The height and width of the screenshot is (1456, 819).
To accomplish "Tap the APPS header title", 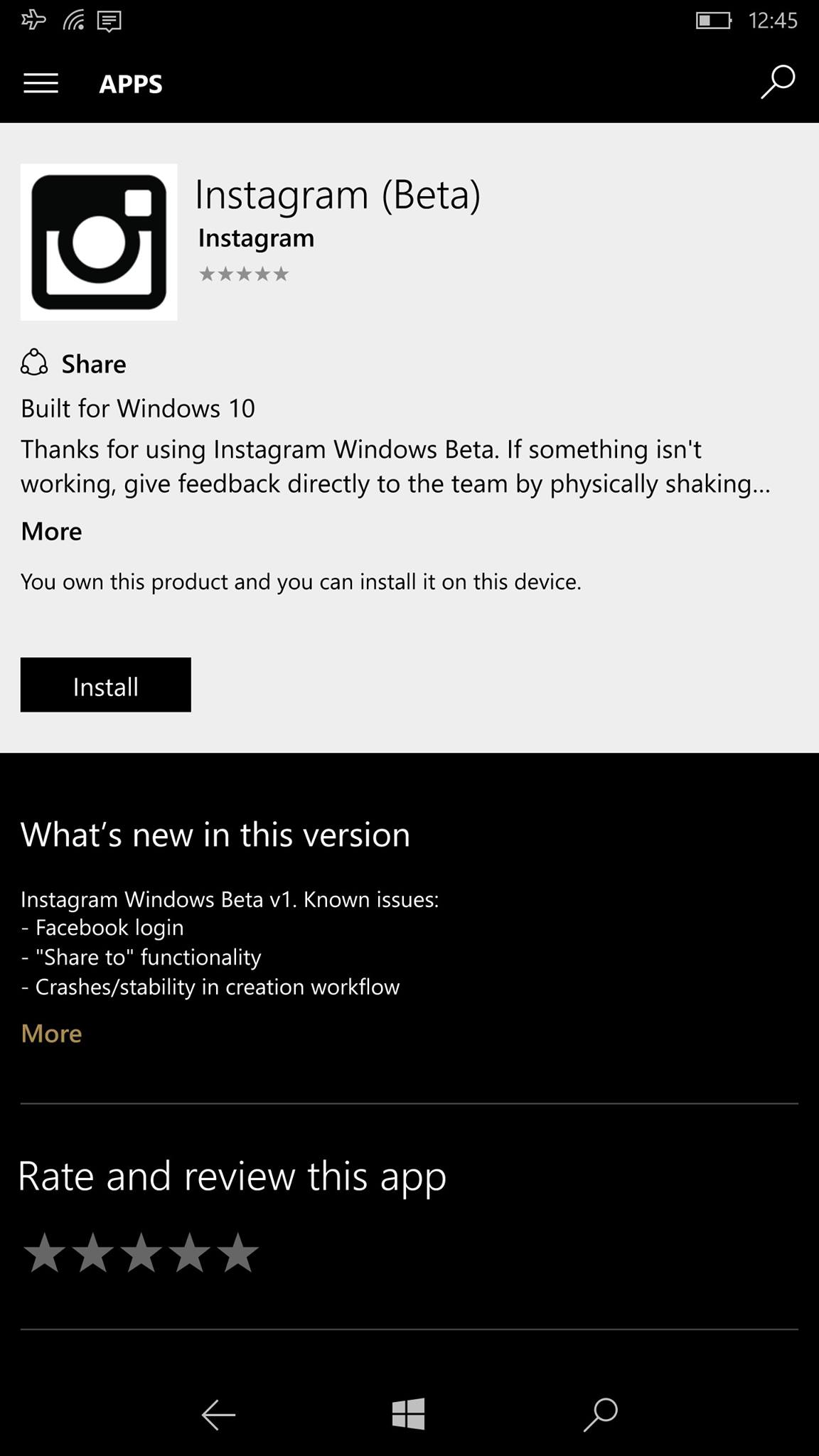I will coord(131,84).
